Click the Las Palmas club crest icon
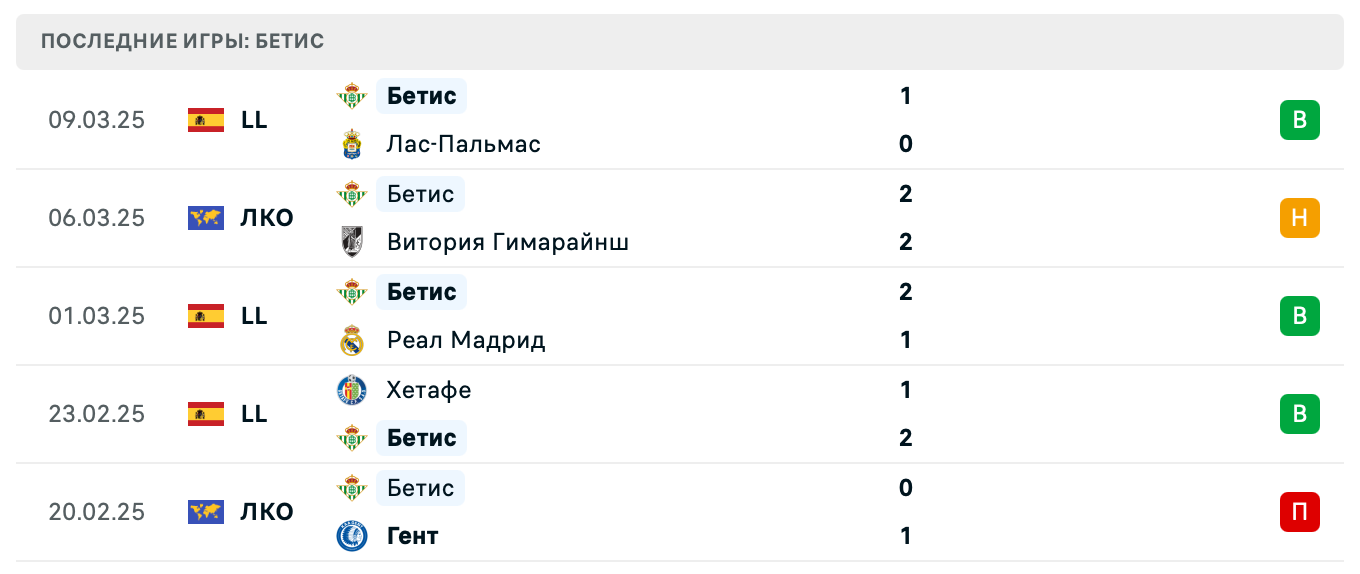This screenshot has height=574, width=1360. tap(352, 144)
